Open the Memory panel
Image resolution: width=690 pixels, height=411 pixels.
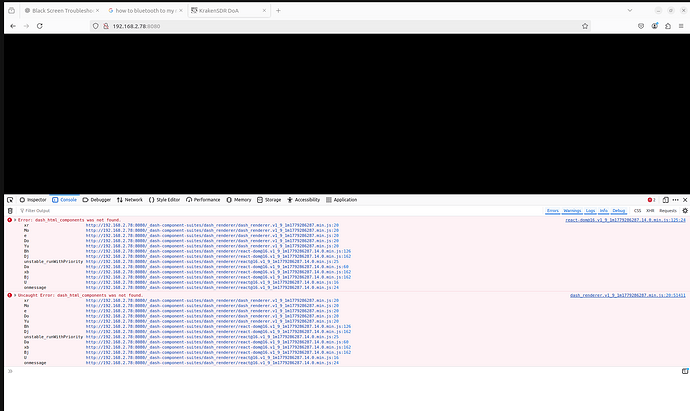tap(239, 200)
